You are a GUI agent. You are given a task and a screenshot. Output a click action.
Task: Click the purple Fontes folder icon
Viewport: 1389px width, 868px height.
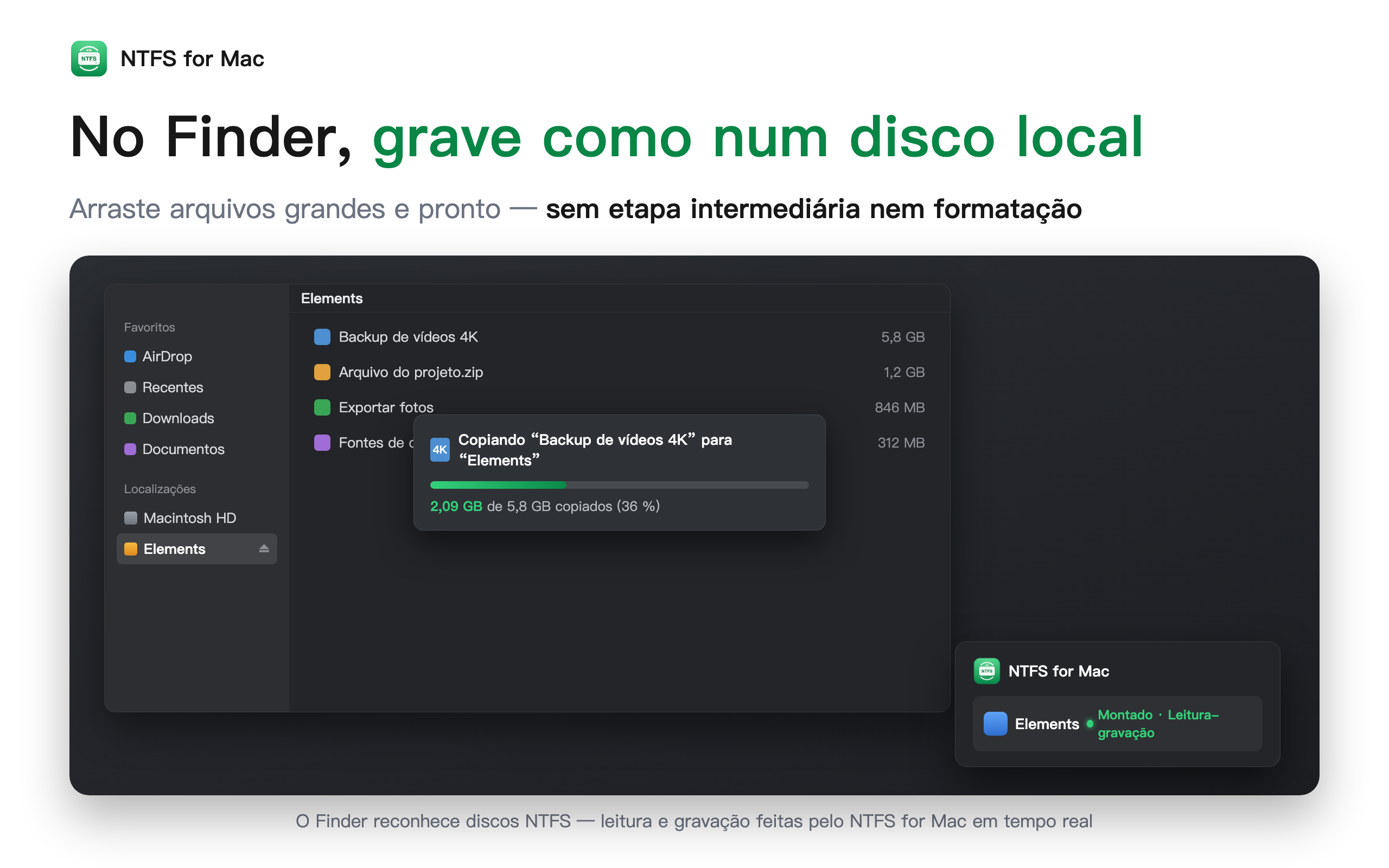tap(322, 443)
